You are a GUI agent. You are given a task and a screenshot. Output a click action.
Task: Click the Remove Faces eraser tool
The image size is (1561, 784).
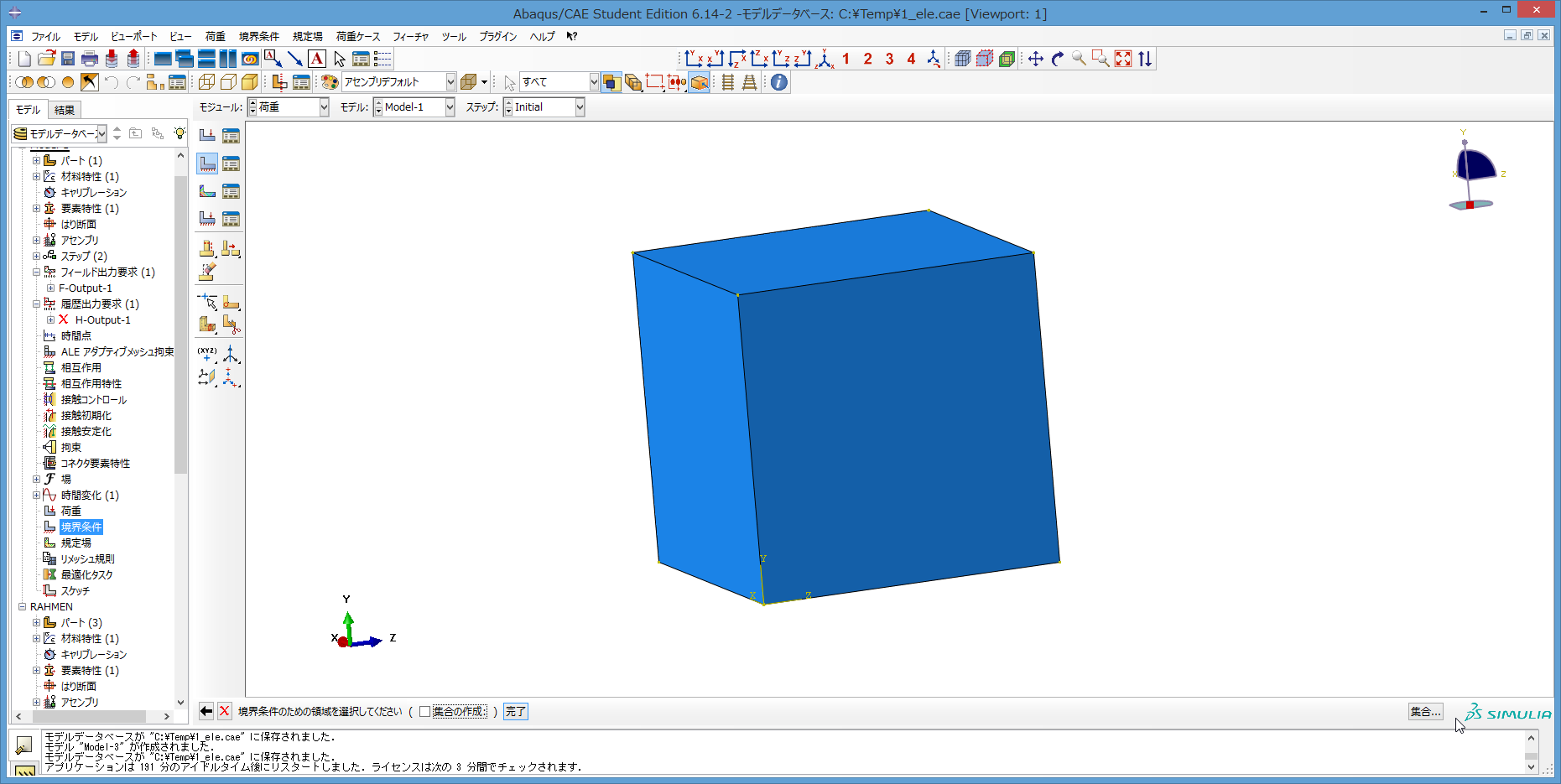(x=207, y=271)
